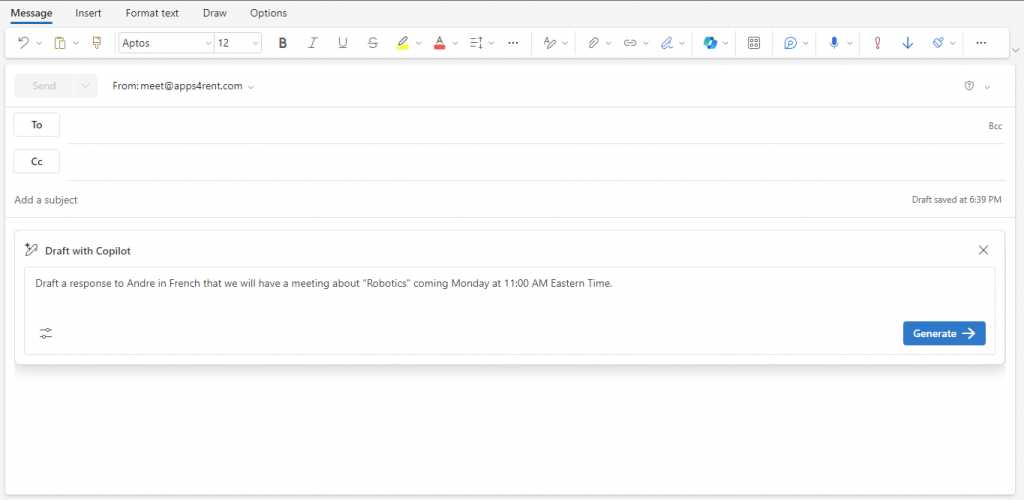This screenshot has height=500, width=1024.
Task: Switch to the Insert tab
Action: tap(88, 13)
